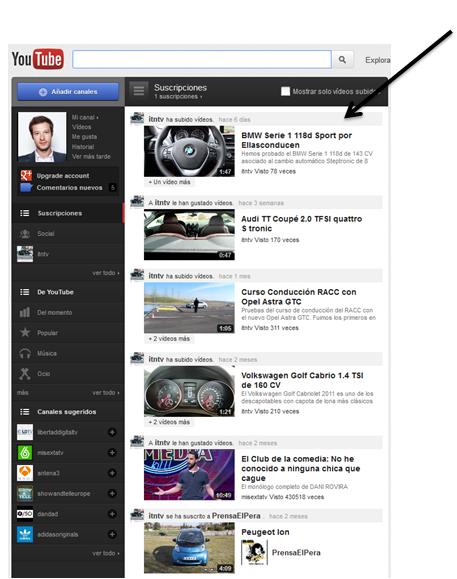Open the Vídeos link in profile panel

point(81,127)
